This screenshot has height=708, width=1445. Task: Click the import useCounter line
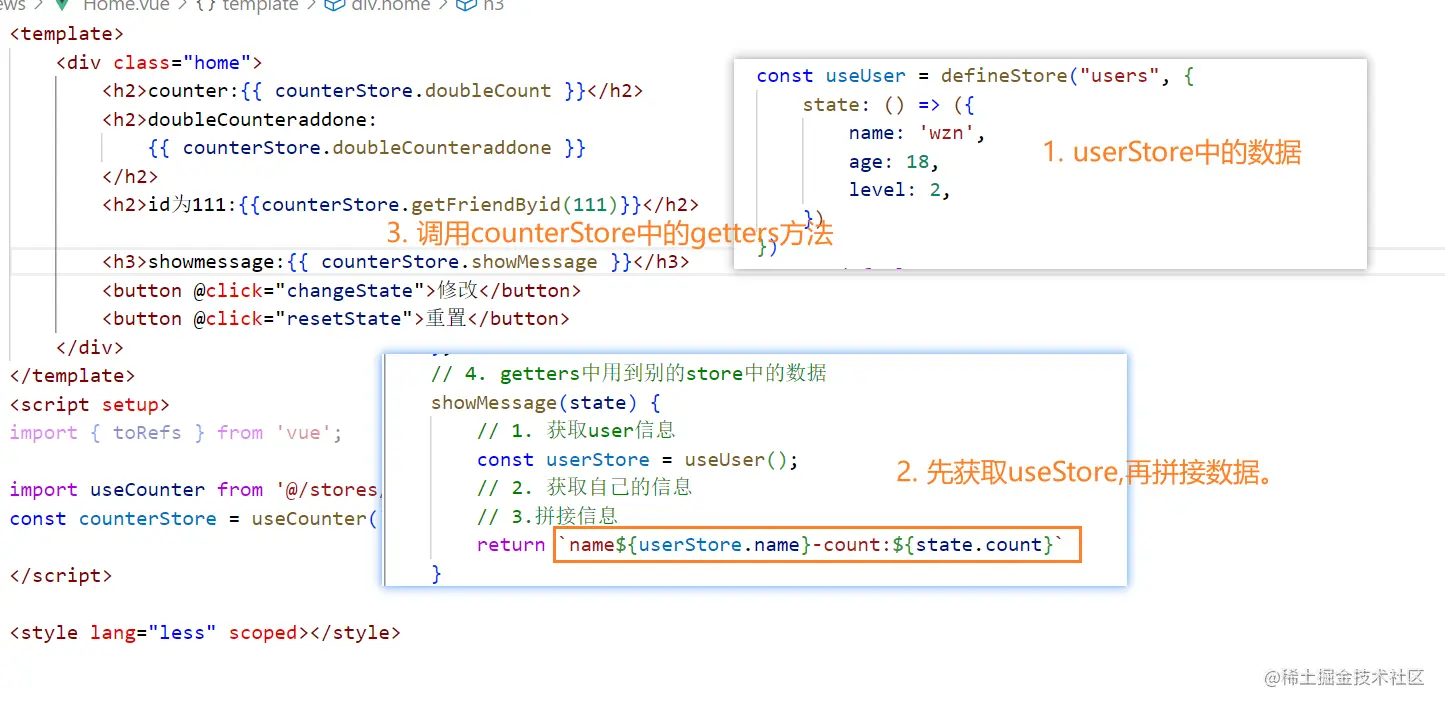[x=195, y=490]
